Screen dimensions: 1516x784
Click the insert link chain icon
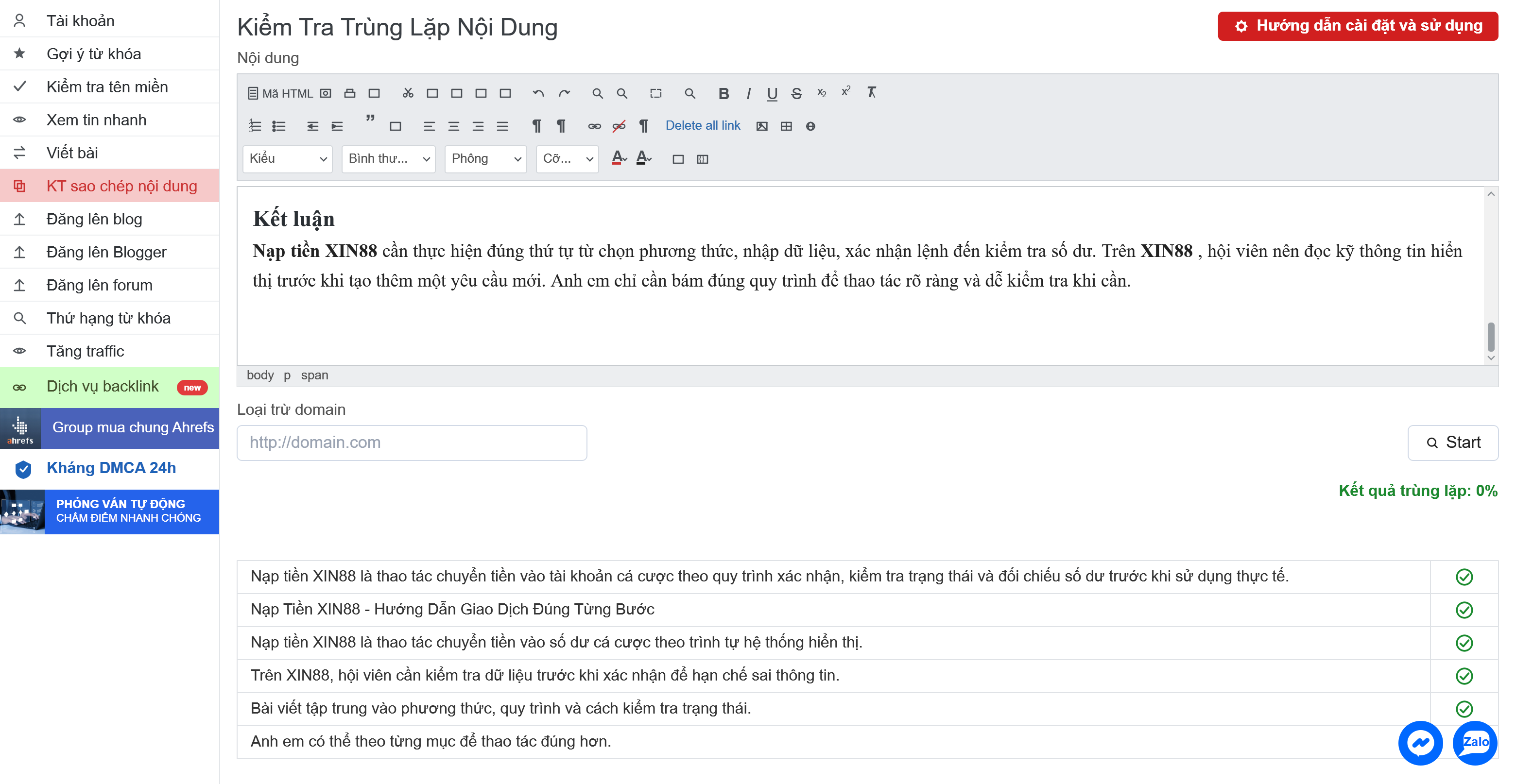pyautogui.click(x=594, y=126)
